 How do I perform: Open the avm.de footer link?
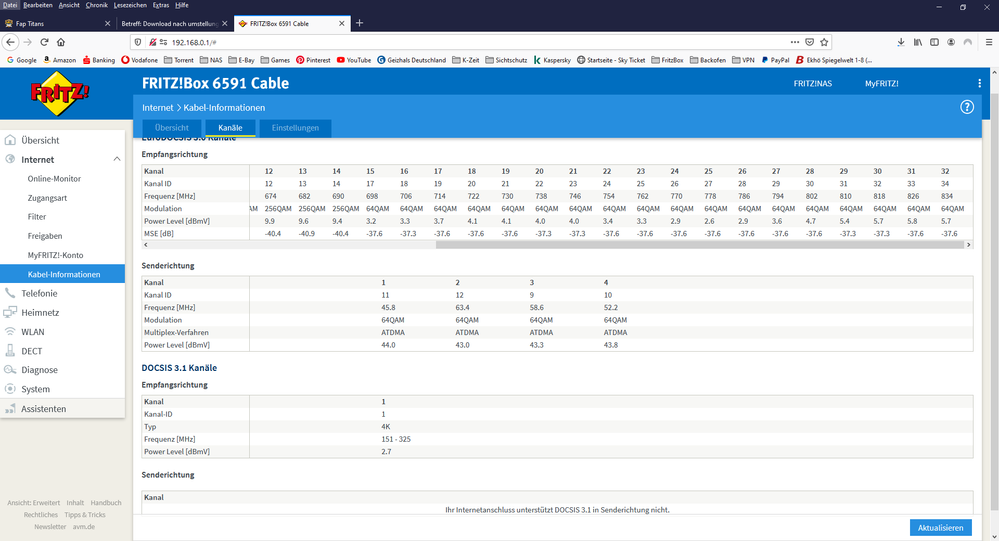[83, 527]
